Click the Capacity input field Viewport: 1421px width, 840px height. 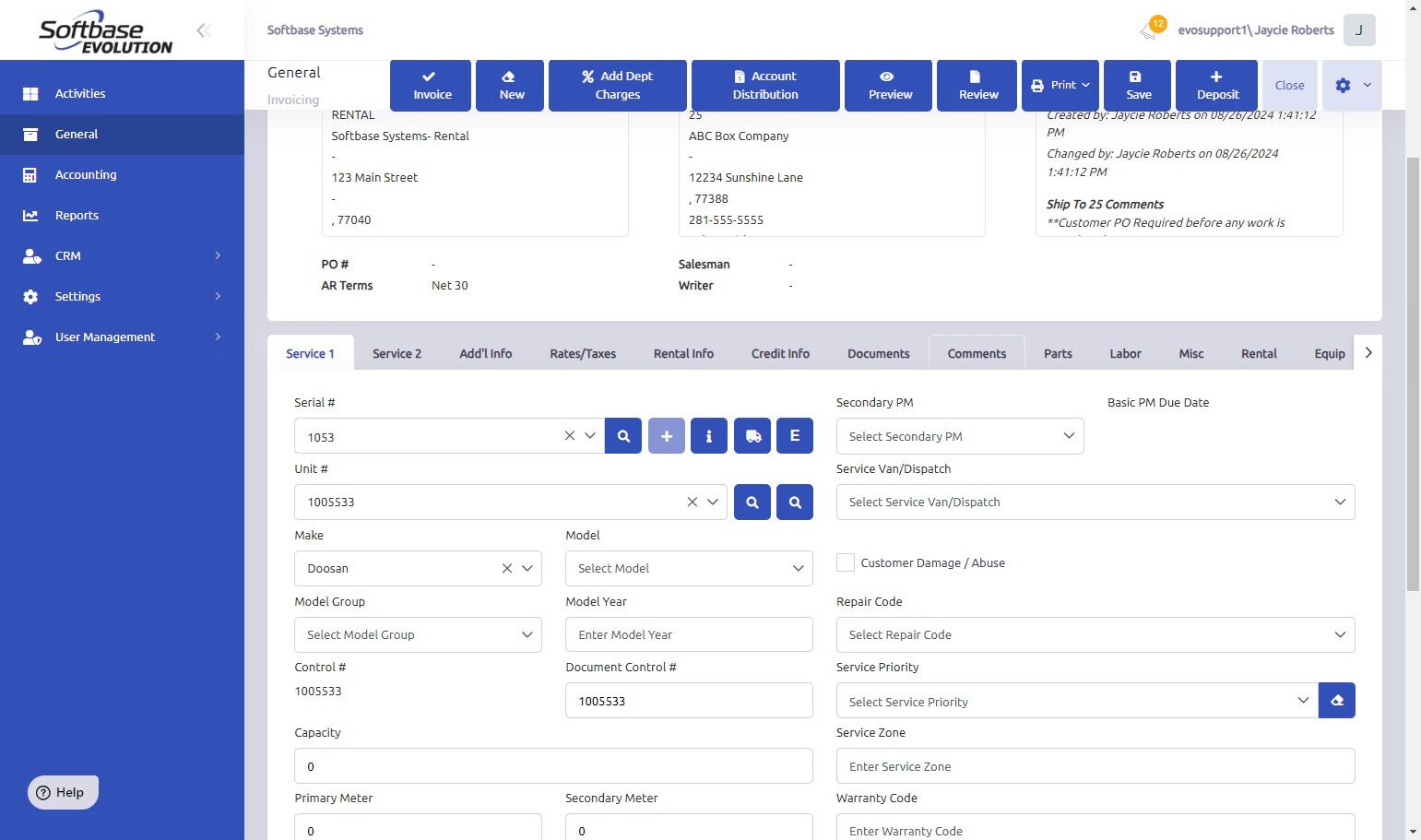click(x=553, y=766)
